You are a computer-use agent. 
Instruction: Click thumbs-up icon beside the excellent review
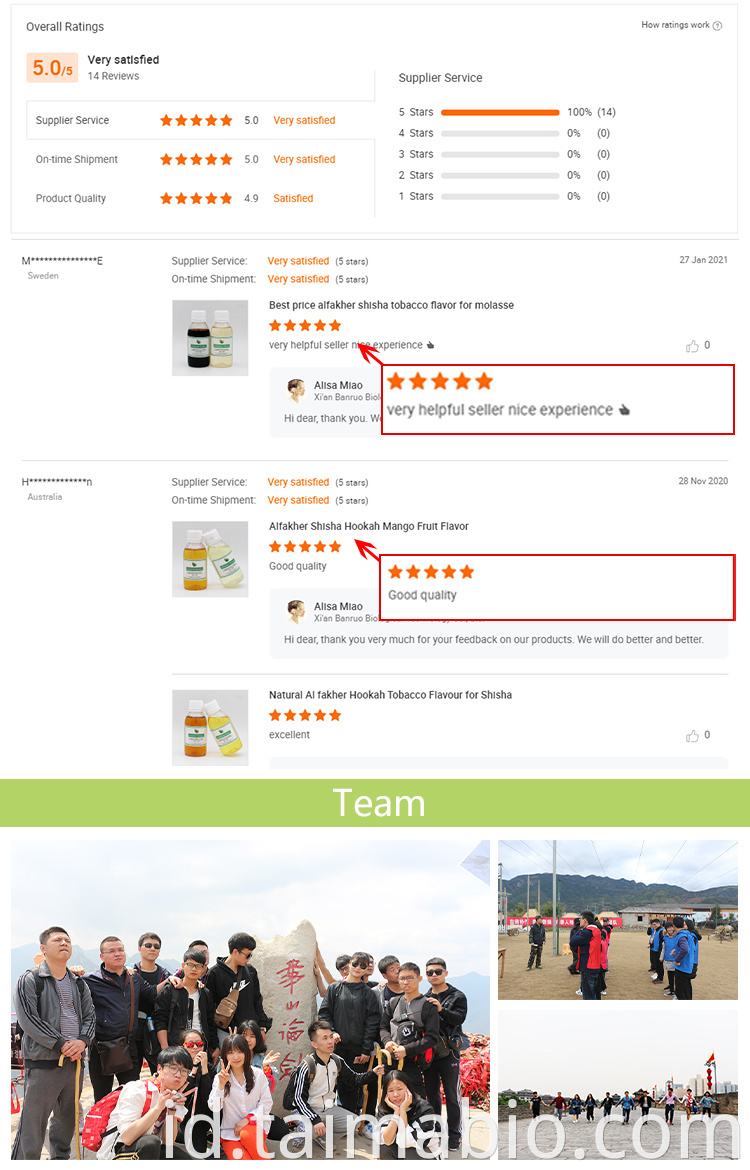point(692,736)
